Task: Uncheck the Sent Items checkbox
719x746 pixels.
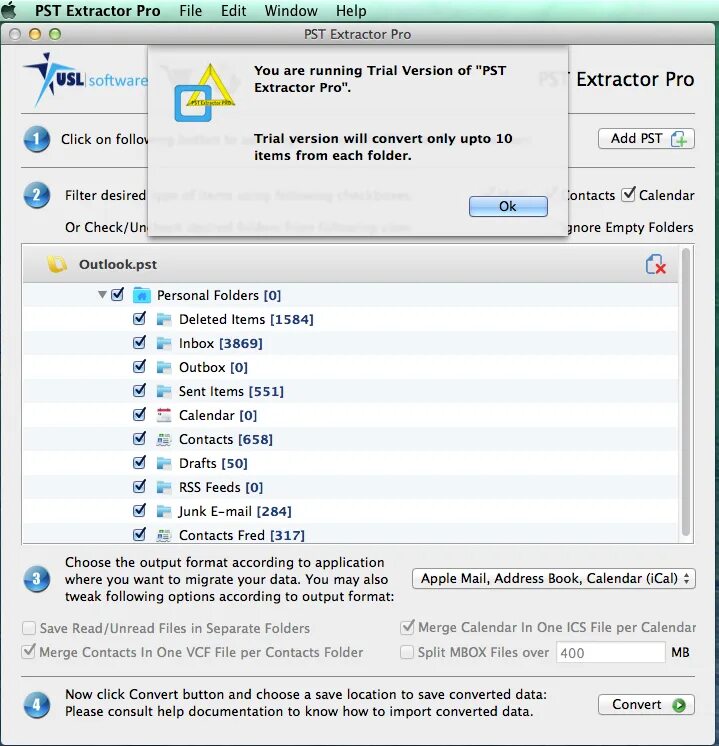Action: point(139,390)
